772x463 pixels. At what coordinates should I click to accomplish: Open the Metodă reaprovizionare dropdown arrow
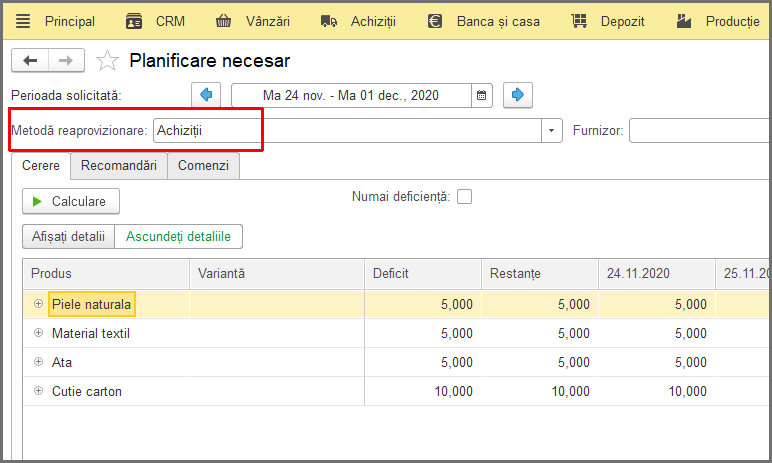(551, 131)
